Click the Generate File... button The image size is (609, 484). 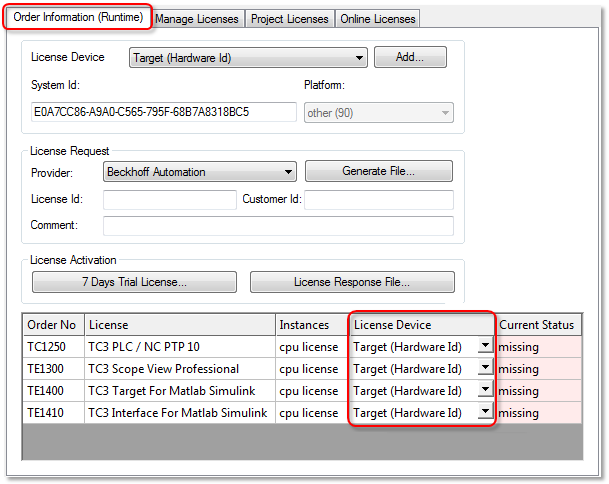tap(379, 171)
